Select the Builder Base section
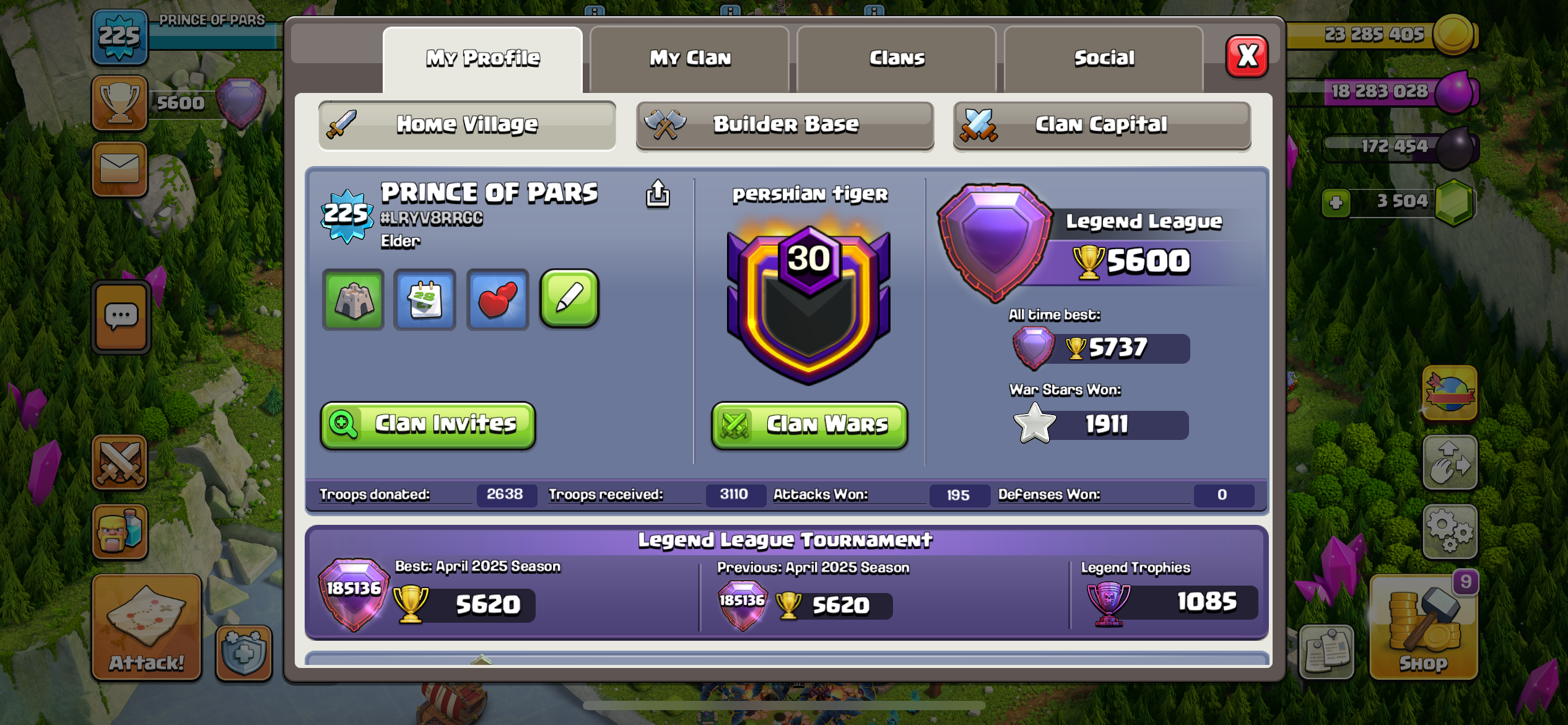The image size is (1568, 725). coord(785,126)
